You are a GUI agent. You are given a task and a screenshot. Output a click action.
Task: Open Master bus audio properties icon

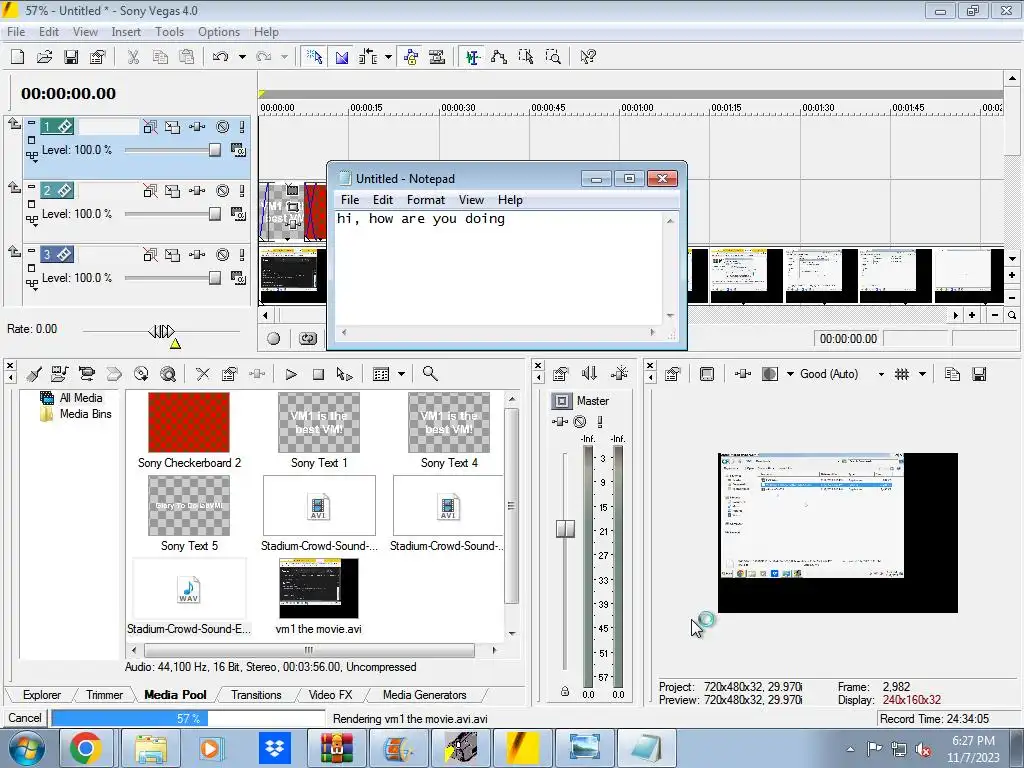tap(561, 374)
